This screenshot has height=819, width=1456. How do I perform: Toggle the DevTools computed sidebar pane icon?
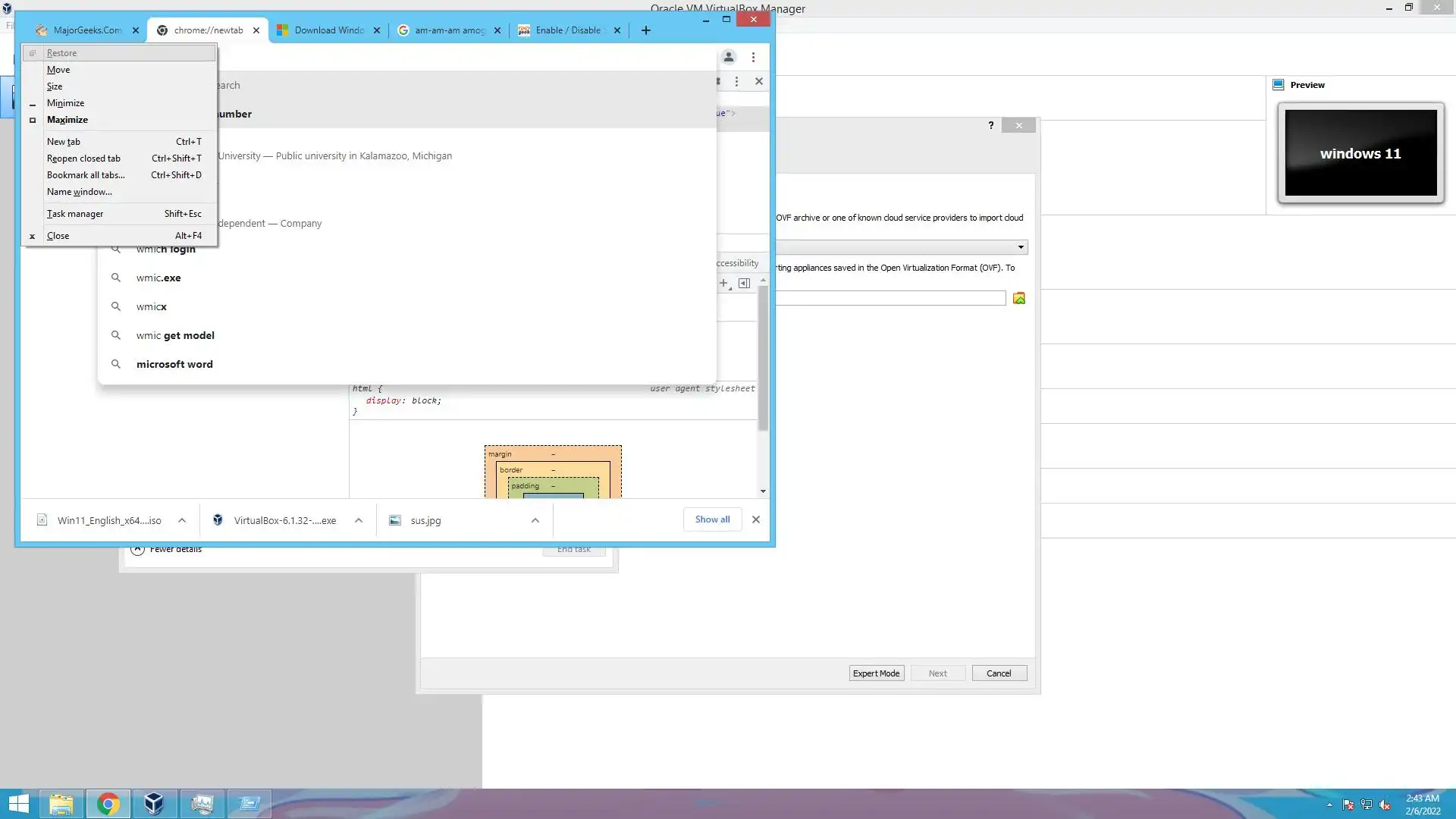pos(744,283)
